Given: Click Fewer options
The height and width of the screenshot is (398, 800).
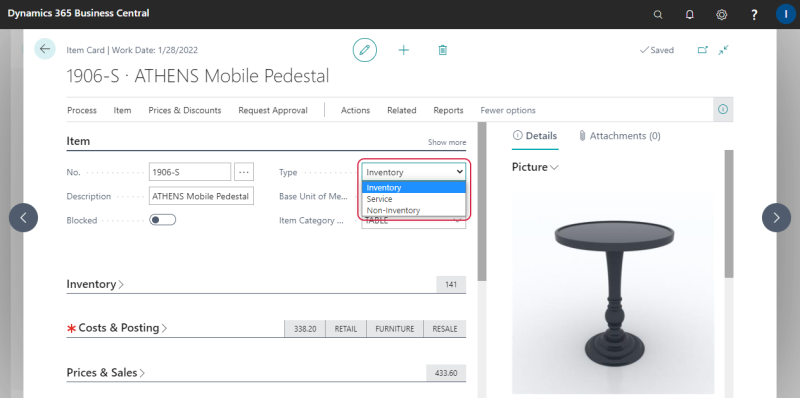Looking at the screenshot, I should point(508,110).
